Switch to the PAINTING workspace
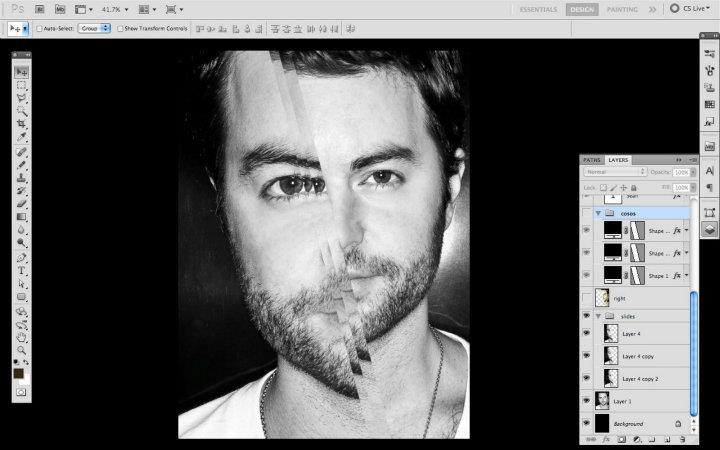This screenshot has width=720, height=450. point(622,9)
